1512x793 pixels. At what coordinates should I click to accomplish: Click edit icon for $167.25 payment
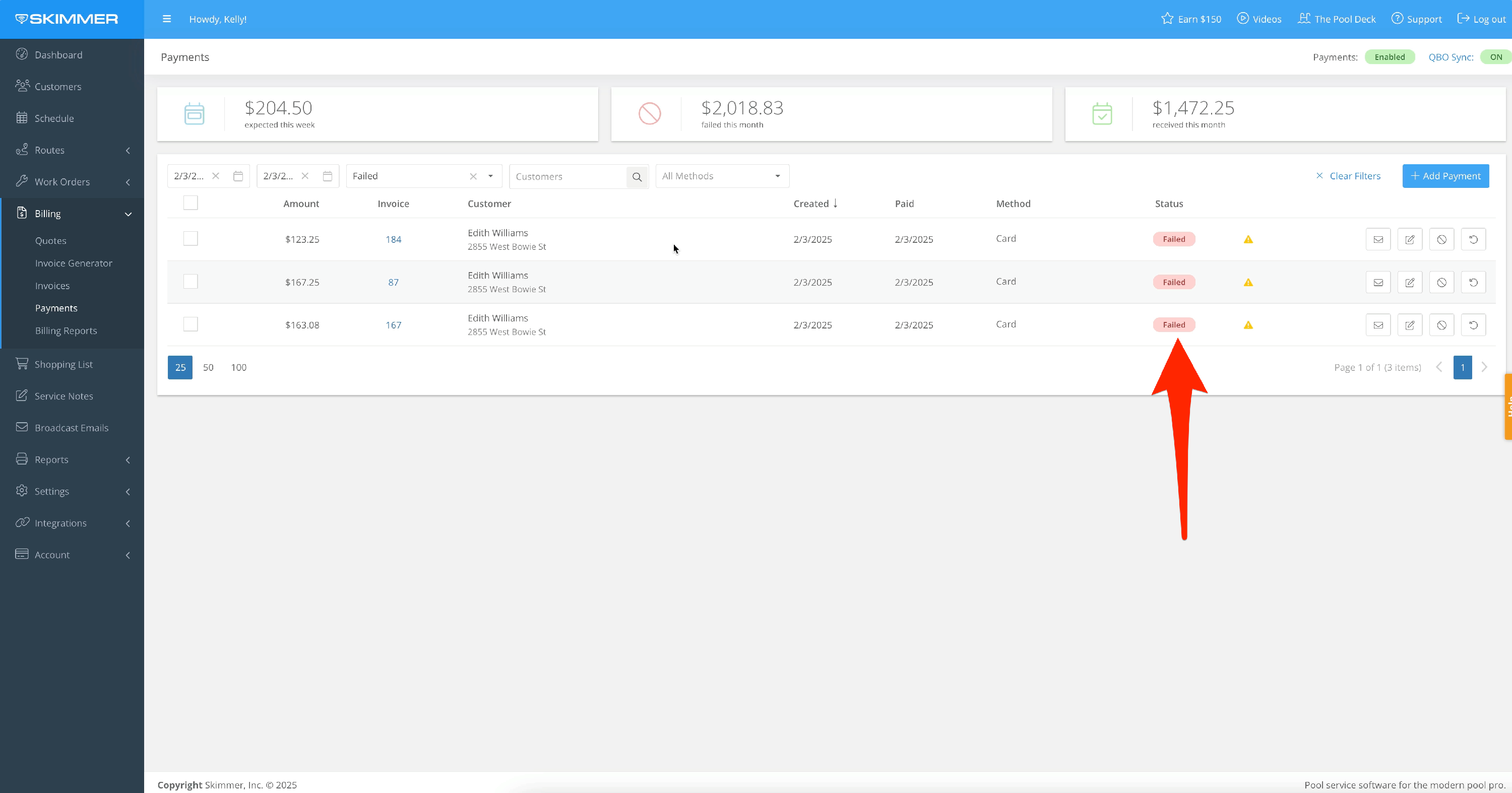click(1409, 282)
